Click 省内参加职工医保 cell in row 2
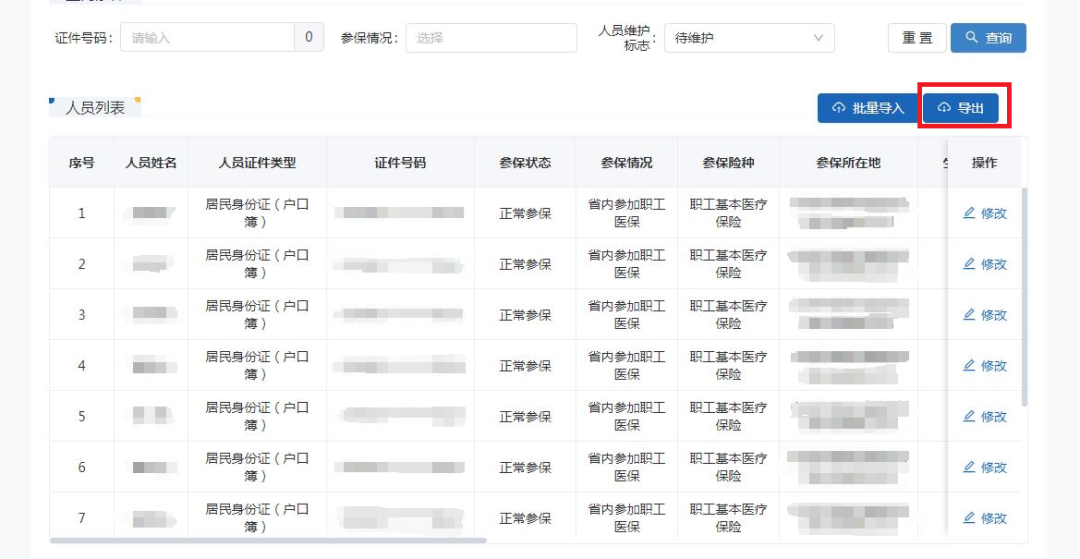Screen dimensions: 1080x559 click(x=627, y=264)
